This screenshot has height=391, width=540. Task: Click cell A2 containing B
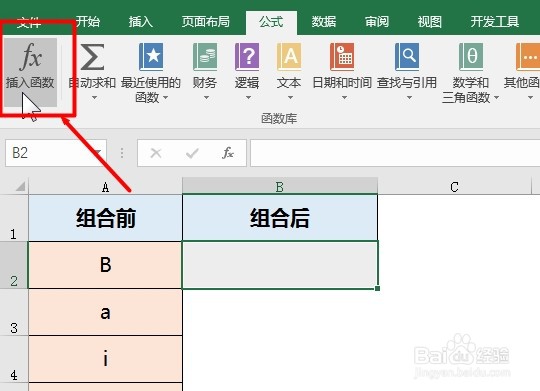[x=105, y=265]
